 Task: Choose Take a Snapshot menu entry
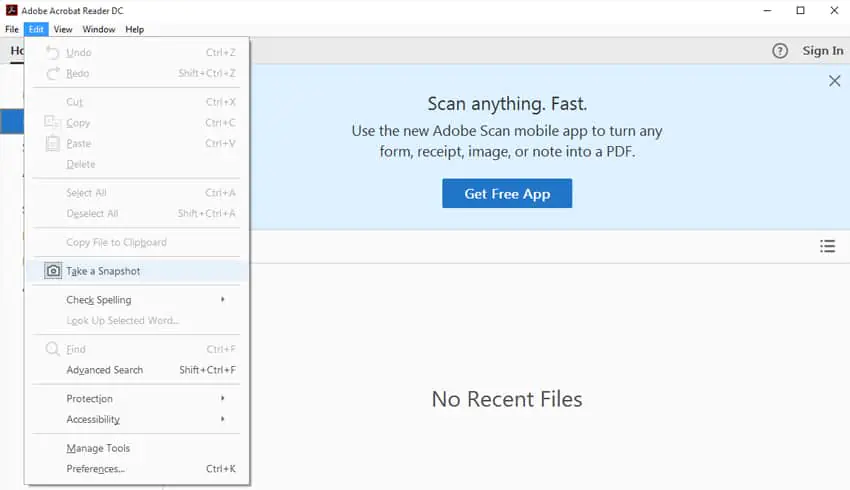[x=137, y=270]
